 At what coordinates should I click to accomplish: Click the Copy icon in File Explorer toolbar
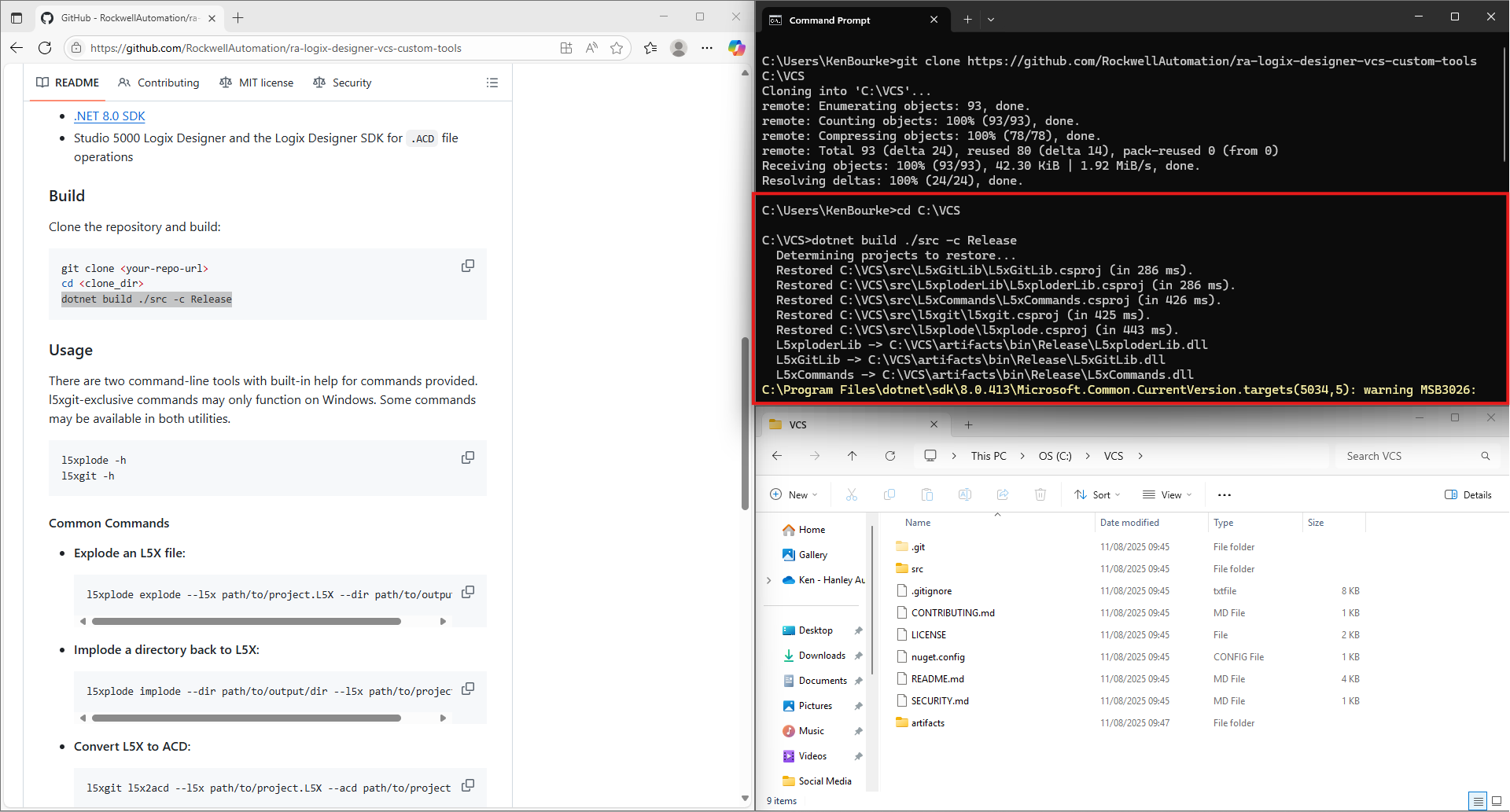pyautogui.click(x=889, y=494)
